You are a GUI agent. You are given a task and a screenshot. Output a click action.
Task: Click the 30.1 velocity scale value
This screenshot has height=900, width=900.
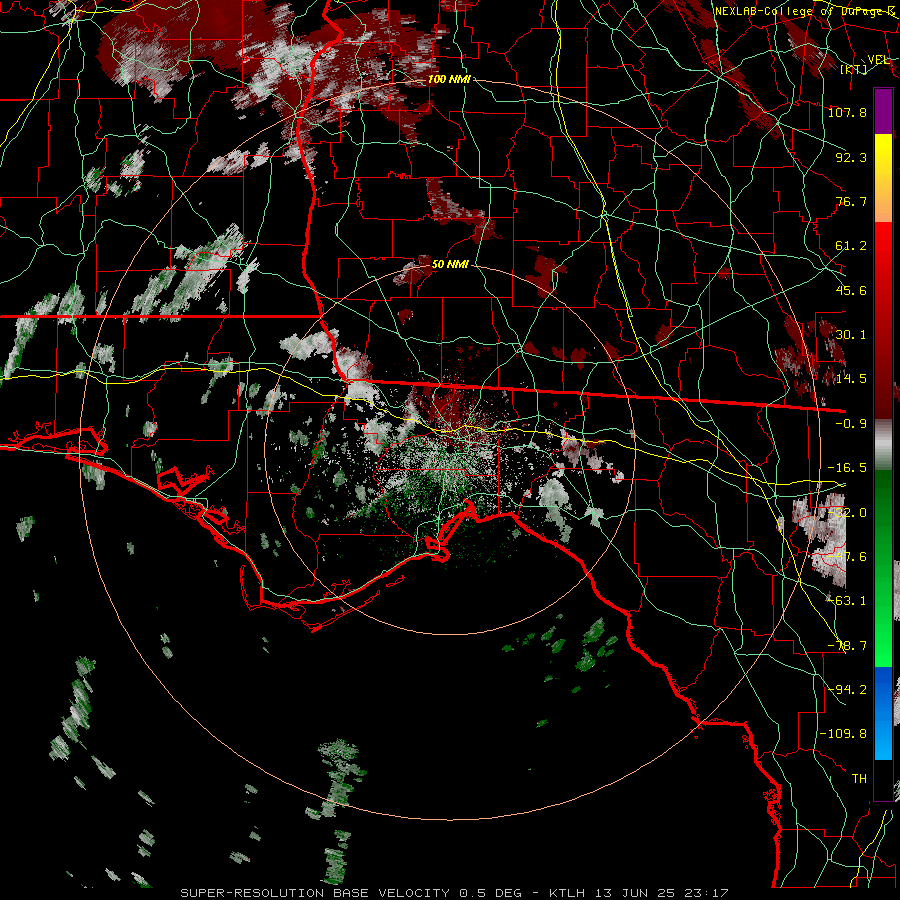851,335
